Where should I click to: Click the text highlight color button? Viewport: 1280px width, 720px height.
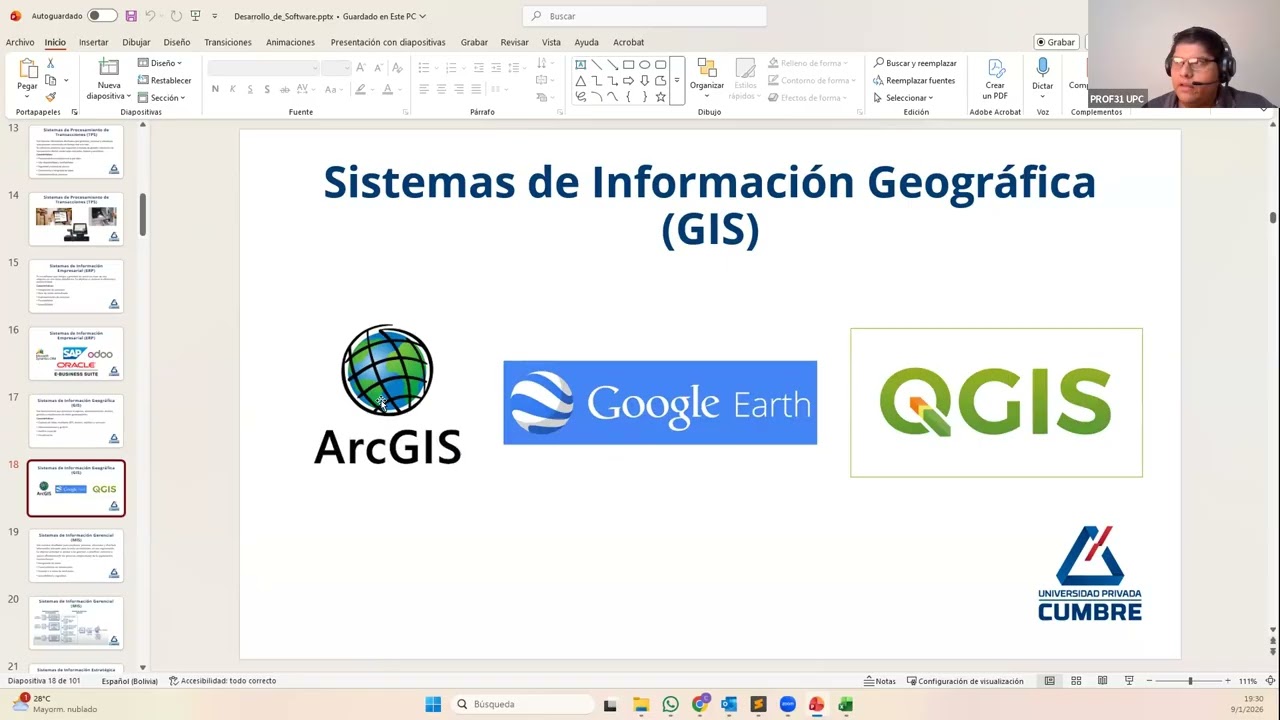coord(360,89)
